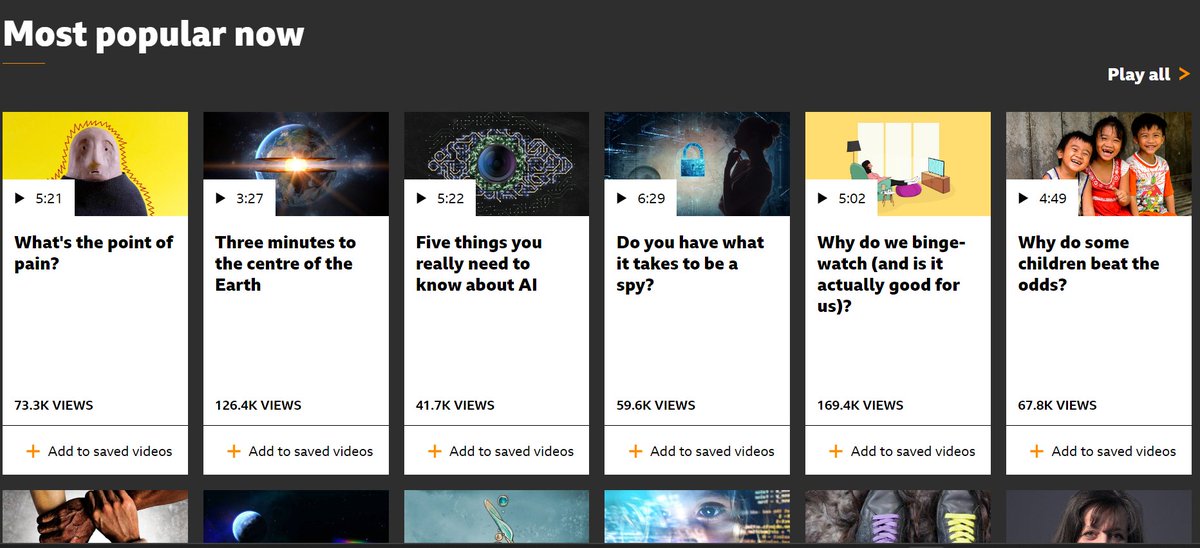Image resolution: width=1200 pixels, height=548 pixels.
Task: Open the padlock silhouette spy thumbnail
Action: (x=697, y=164)
